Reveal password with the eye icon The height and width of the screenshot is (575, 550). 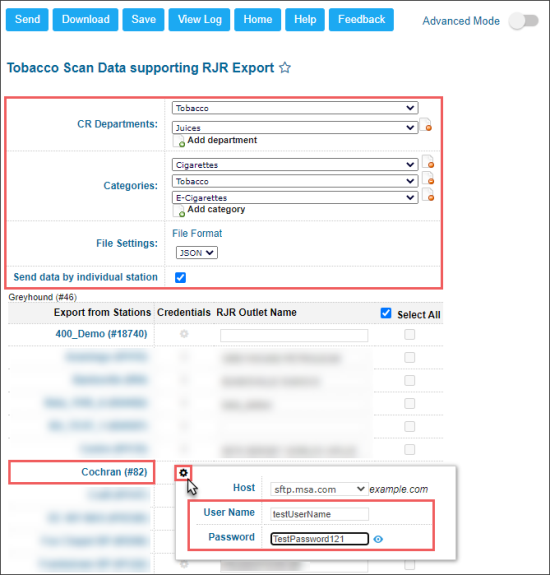click(x=378, y=539)
